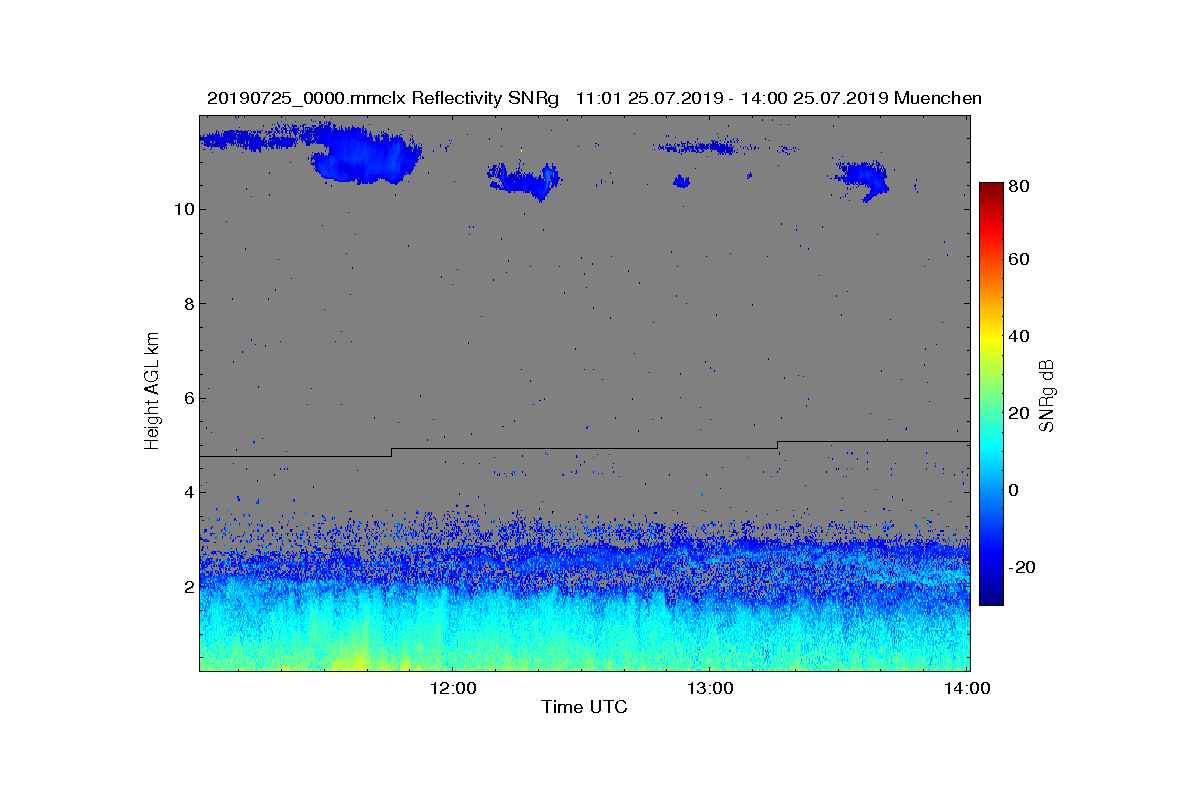
Task: Click the 12:00 time axis tick label
Action: [x=451, y=688]
